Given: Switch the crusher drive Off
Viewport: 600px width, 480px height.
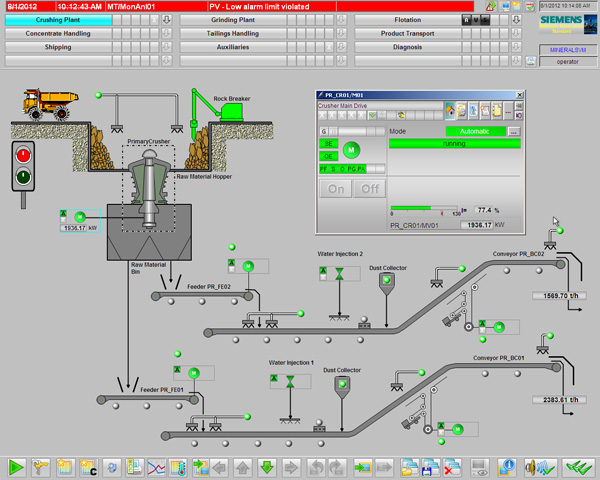Looking at the screenshot, I should [x=369, y=189].
